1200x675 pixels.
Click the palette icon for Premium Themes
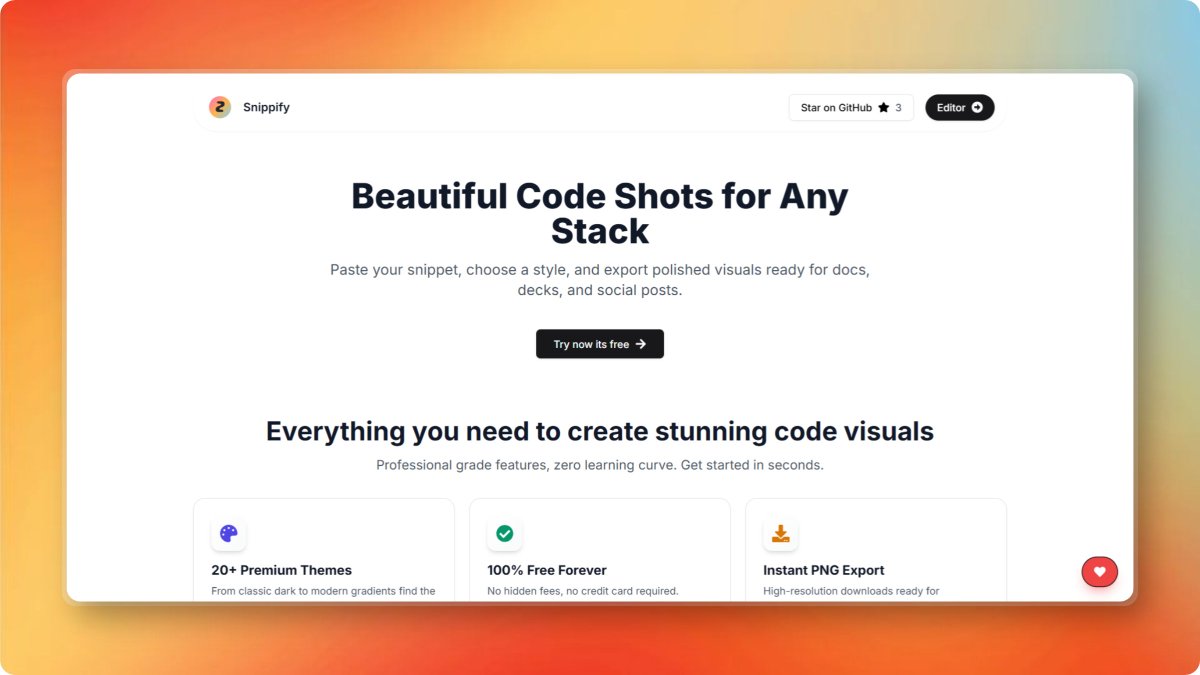click(x=229, y=533)
